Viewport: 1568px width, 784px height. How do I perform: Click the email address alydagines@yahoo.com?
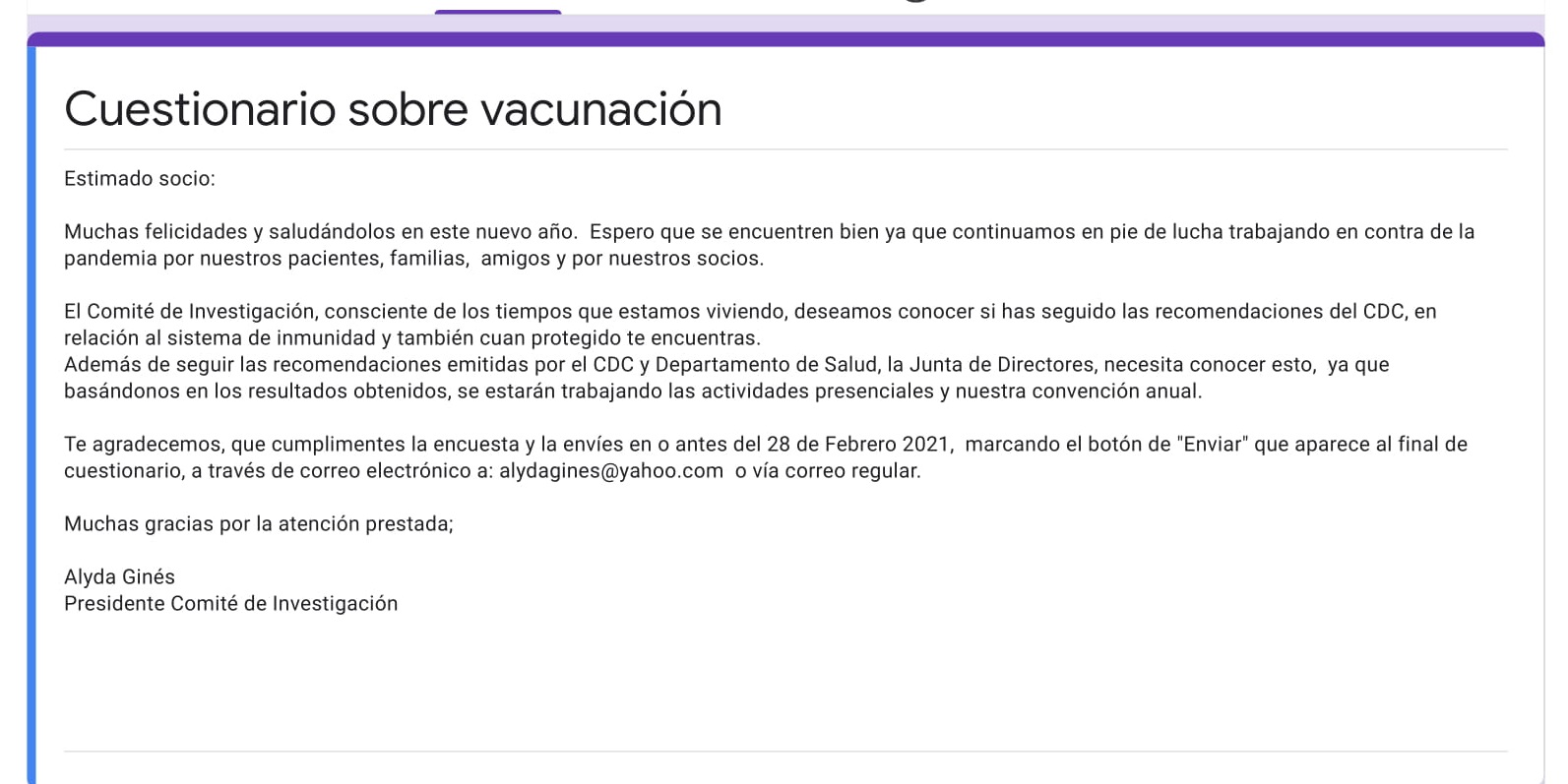pos(610,471)
